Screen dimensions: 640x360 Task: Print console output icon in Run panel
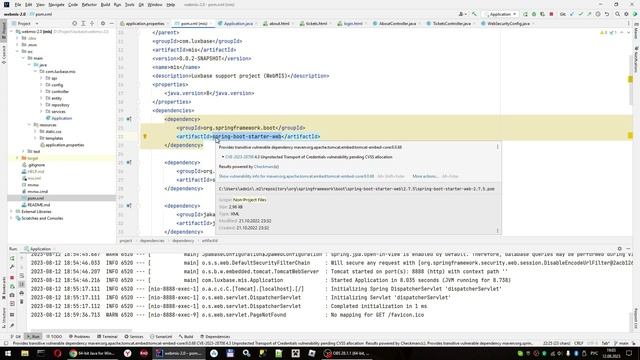(x=22, y=293)
